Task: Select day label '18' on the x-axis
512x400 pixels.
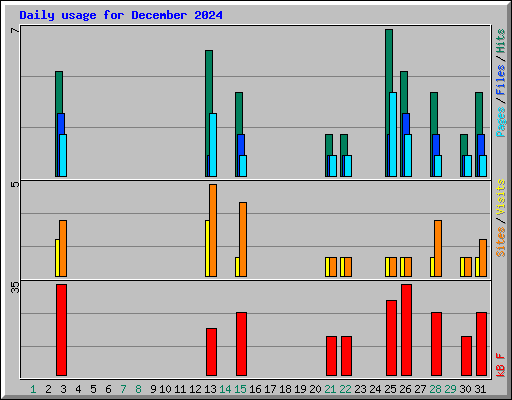Action: [x=285, y=389]
